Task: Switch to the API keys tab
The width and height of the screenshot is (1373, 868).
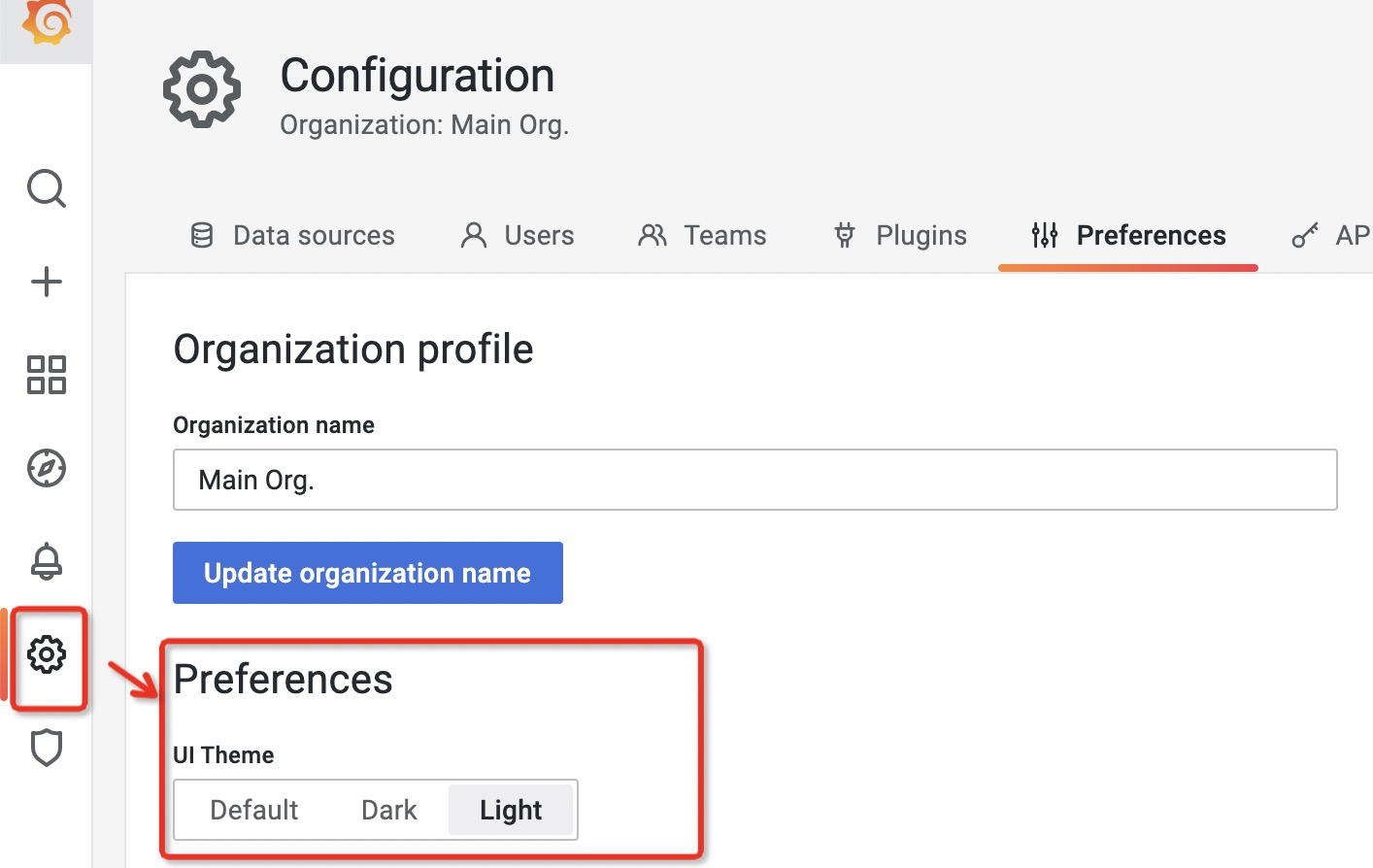Action: 1331,235
